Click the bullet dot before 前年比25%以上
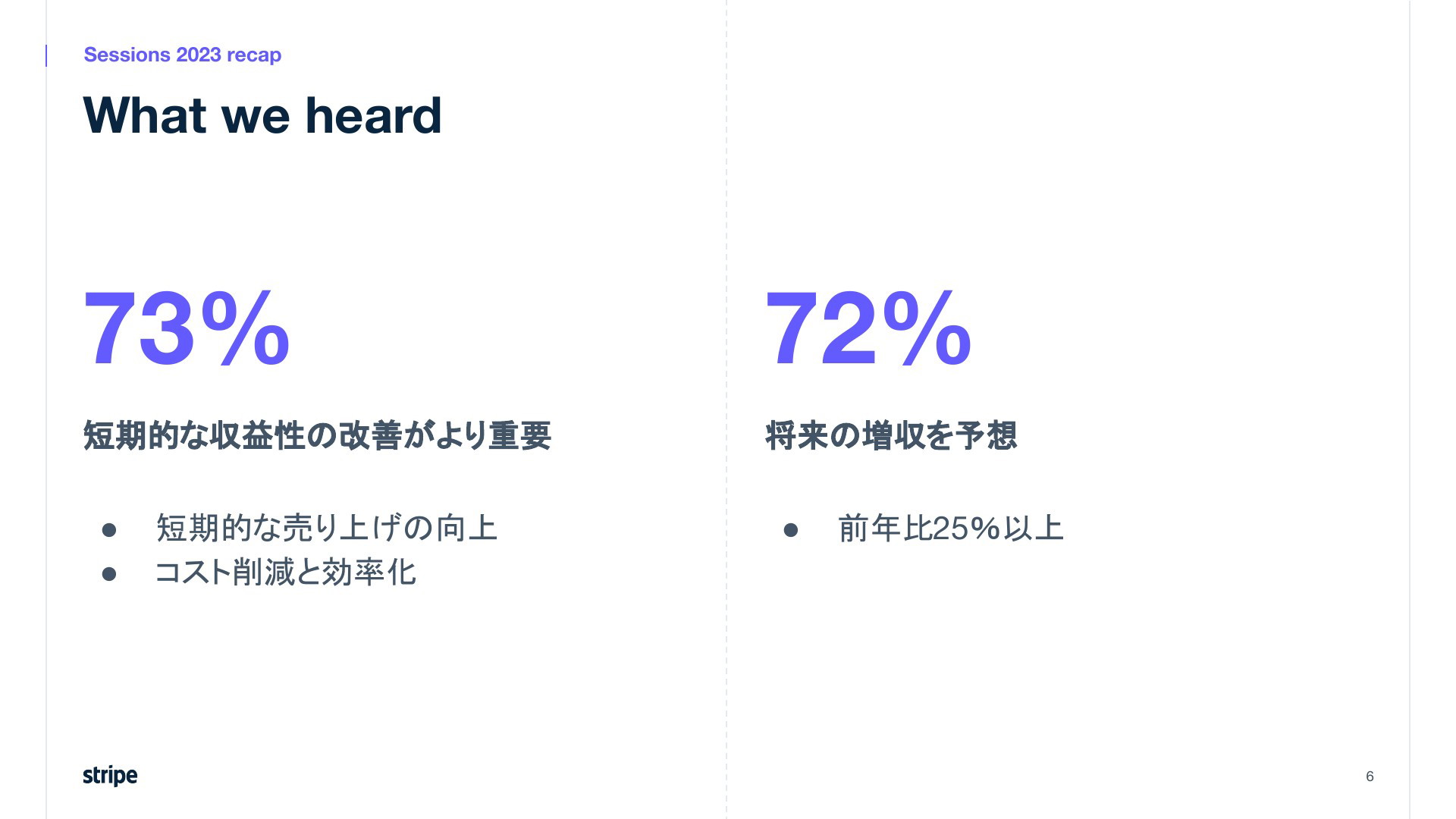Image resolution: width=1456 pixels, height=819 pixels. point(791,530)
